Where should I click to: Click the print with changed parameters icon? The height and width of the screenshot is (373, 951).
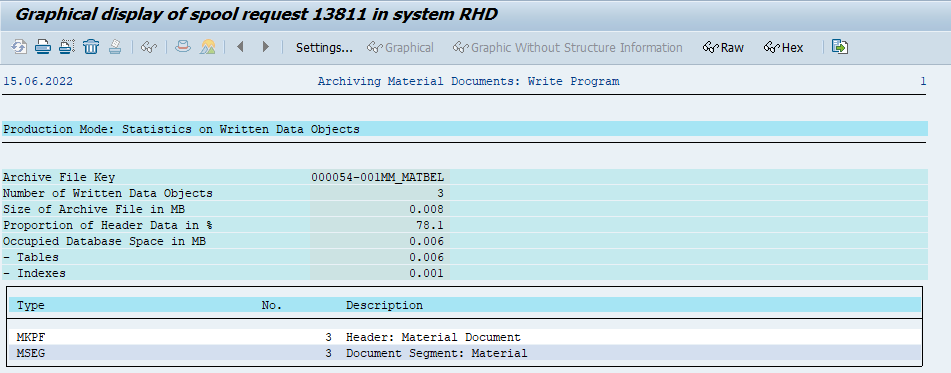click(x=67, y=47)
